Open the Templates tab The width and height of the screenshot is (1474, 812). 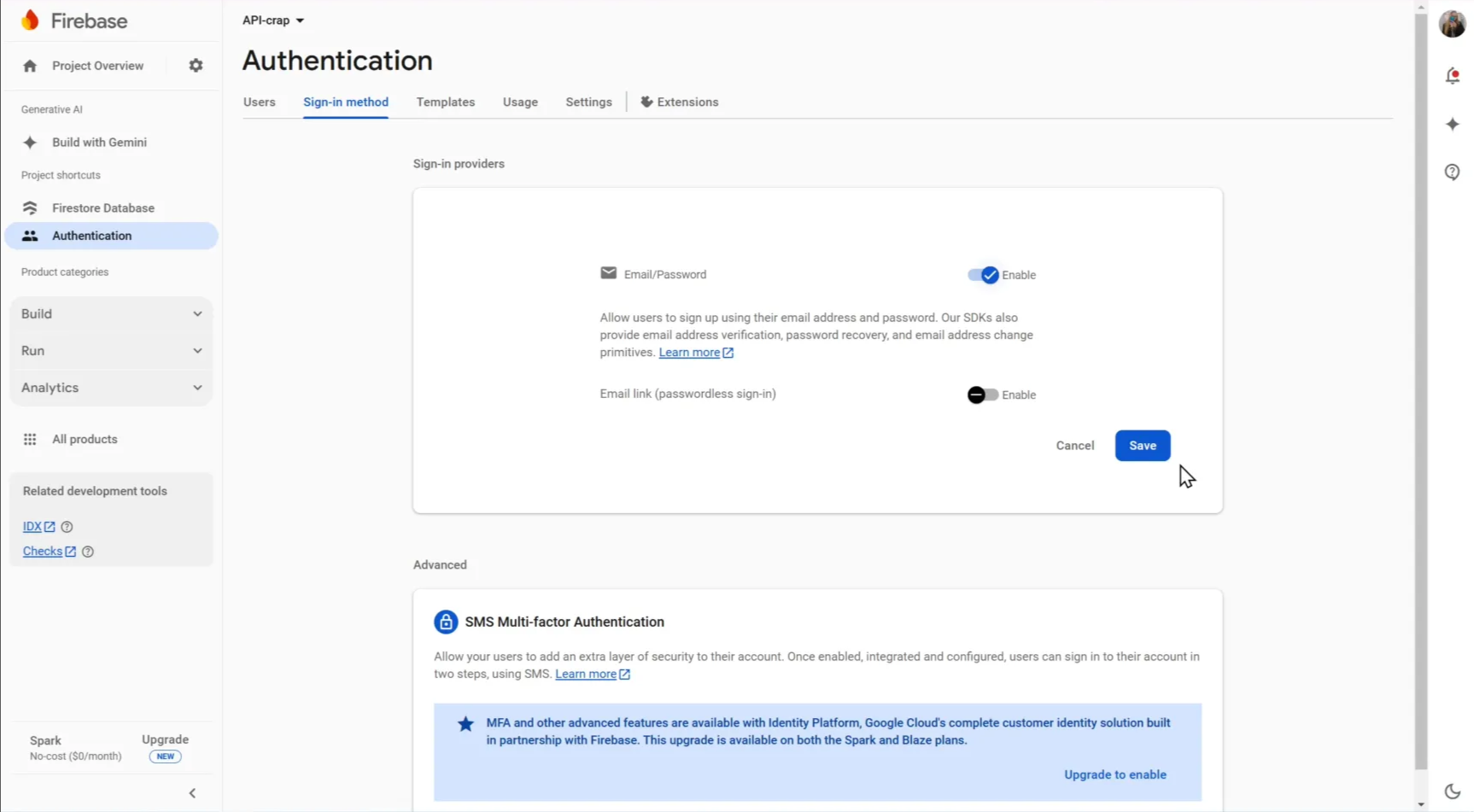click(446, 102)
